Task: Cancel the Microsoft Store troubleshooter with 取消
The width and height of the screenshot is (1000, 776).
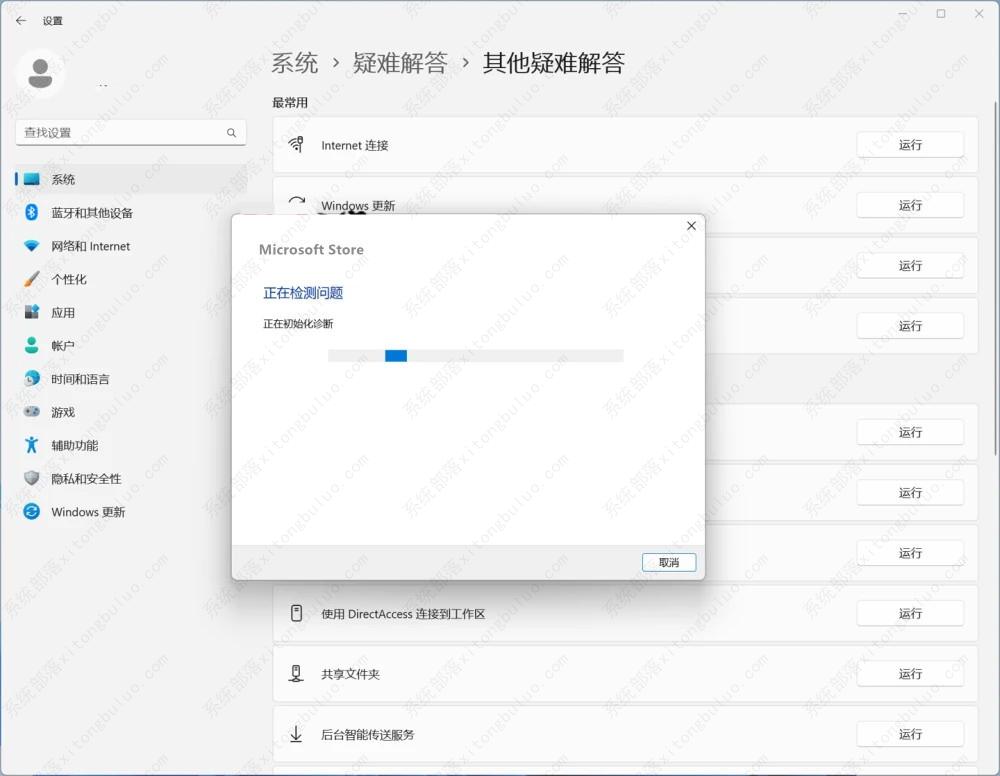Action: click(668, 562)
